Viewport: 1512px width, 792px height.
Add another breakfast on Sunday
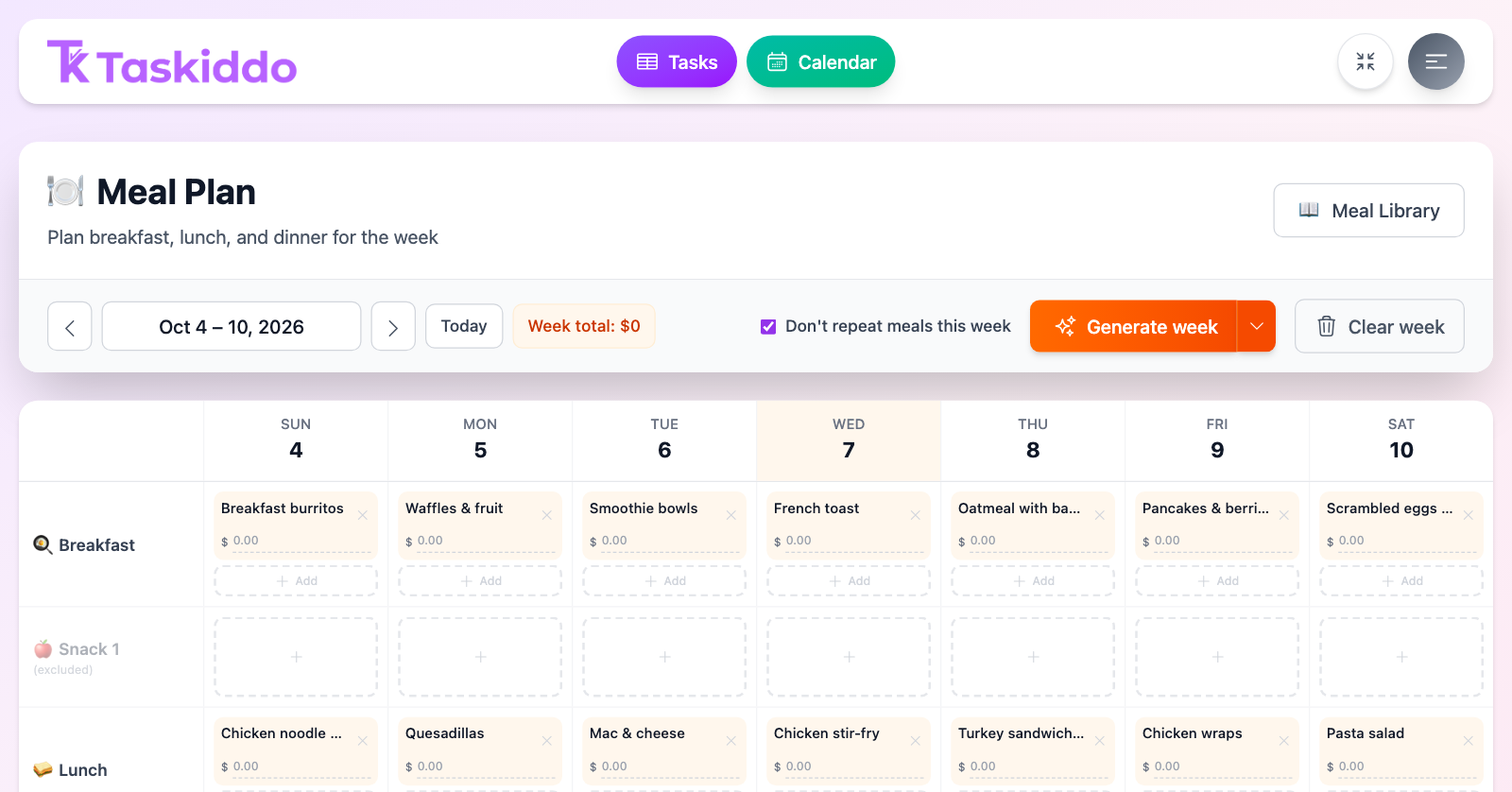click(296, 580)
